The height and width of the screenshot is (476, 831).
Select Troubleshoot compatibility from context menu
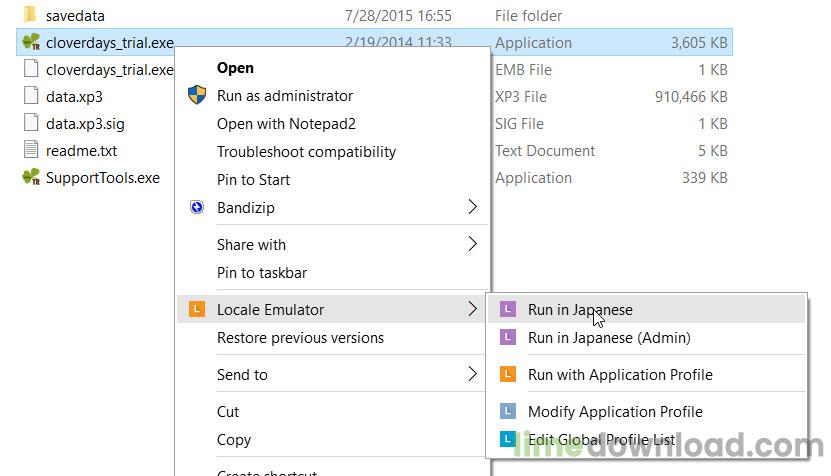coord(306,152)
